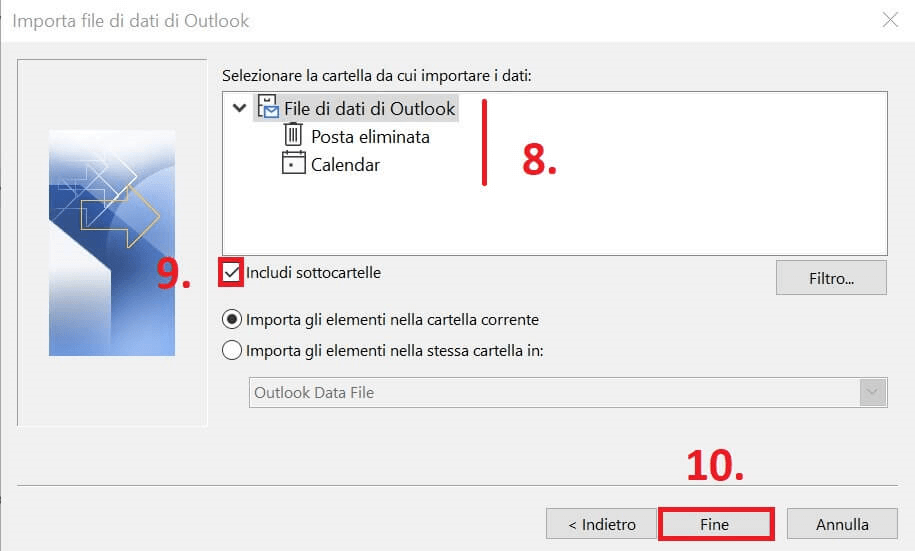Click the Outlook data file envelope icon
The width and height of the screenshot is (915, 551).
click(x=268, y=108)
